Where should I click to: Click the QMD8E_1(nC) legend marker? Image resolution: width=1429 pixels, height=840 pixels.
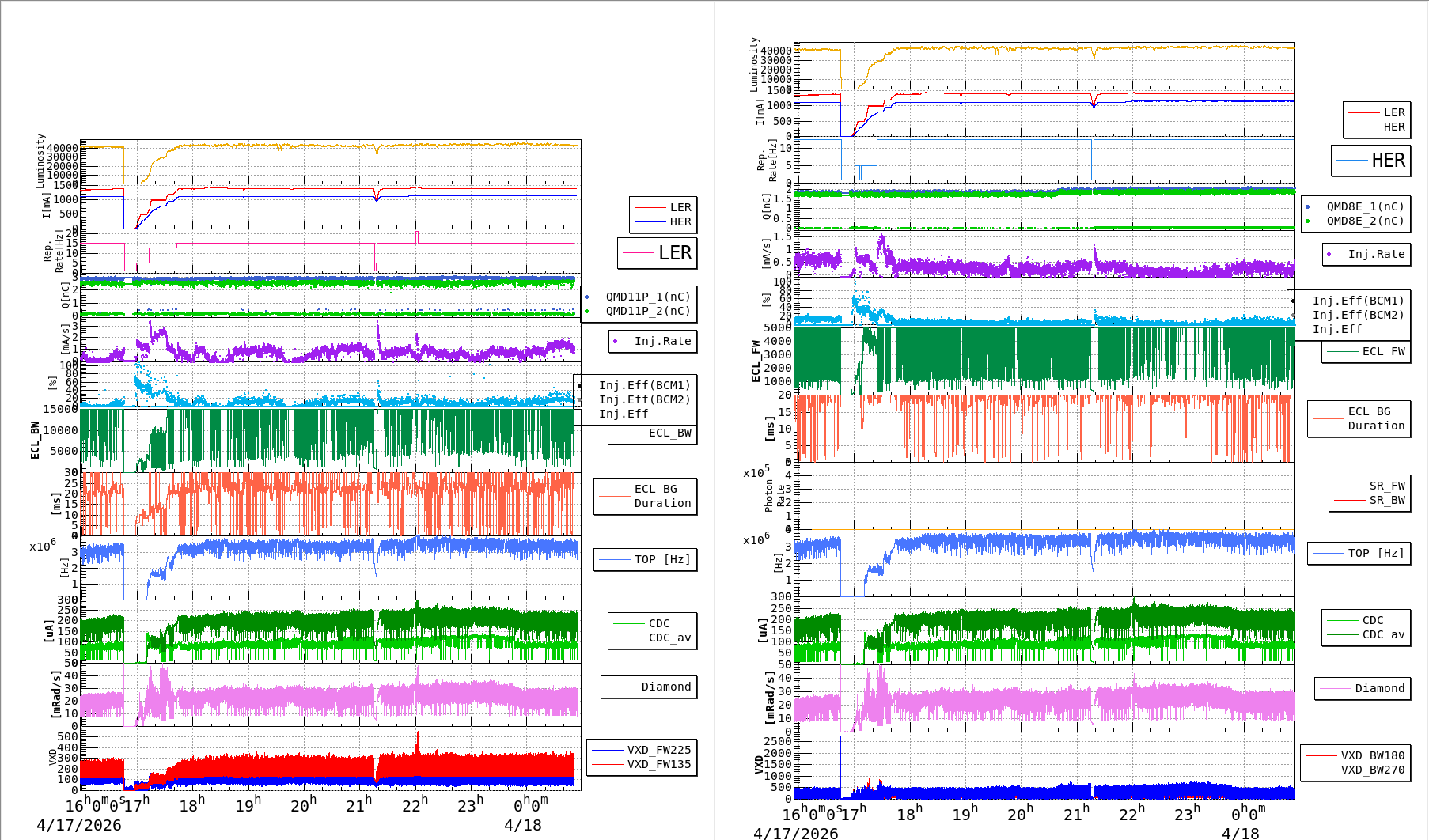(x=1307, y=207)
